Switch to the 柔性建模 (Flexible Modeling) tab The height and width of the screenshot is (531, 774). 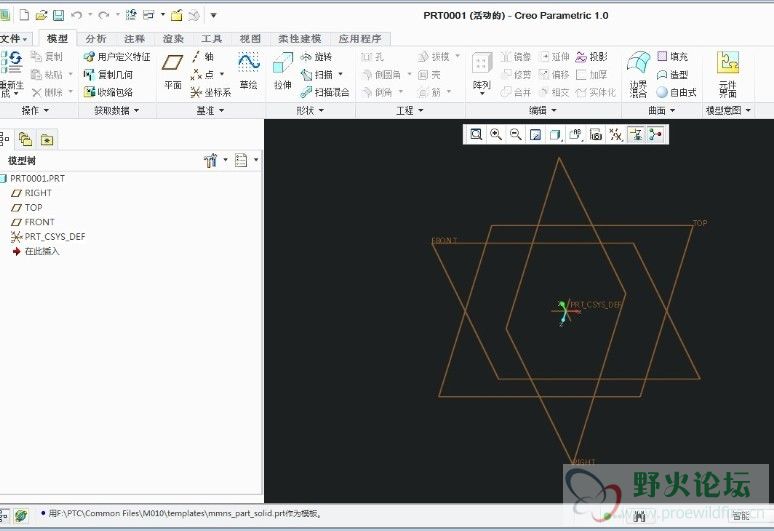[x=299, y=38]
